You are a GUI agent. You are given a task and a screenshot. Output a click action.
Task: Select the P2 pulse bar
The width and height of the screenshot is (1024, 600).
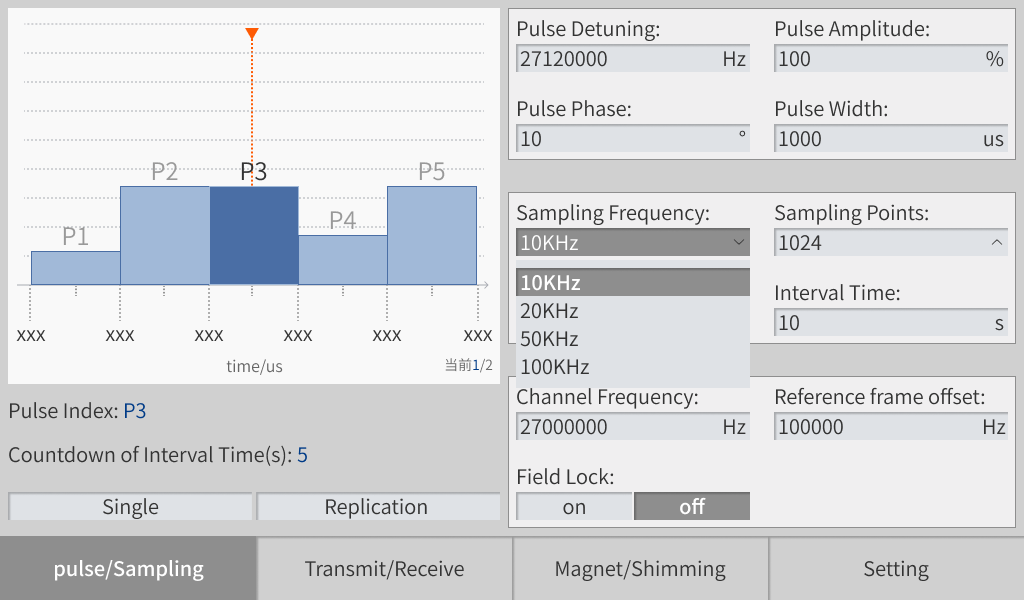165,235
